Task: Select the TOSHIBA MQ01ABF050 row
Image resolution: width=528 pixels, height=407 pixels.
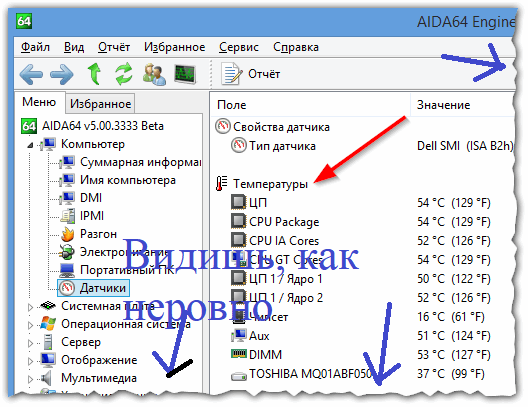Action: pyautogui.click(x=310, y=374)
